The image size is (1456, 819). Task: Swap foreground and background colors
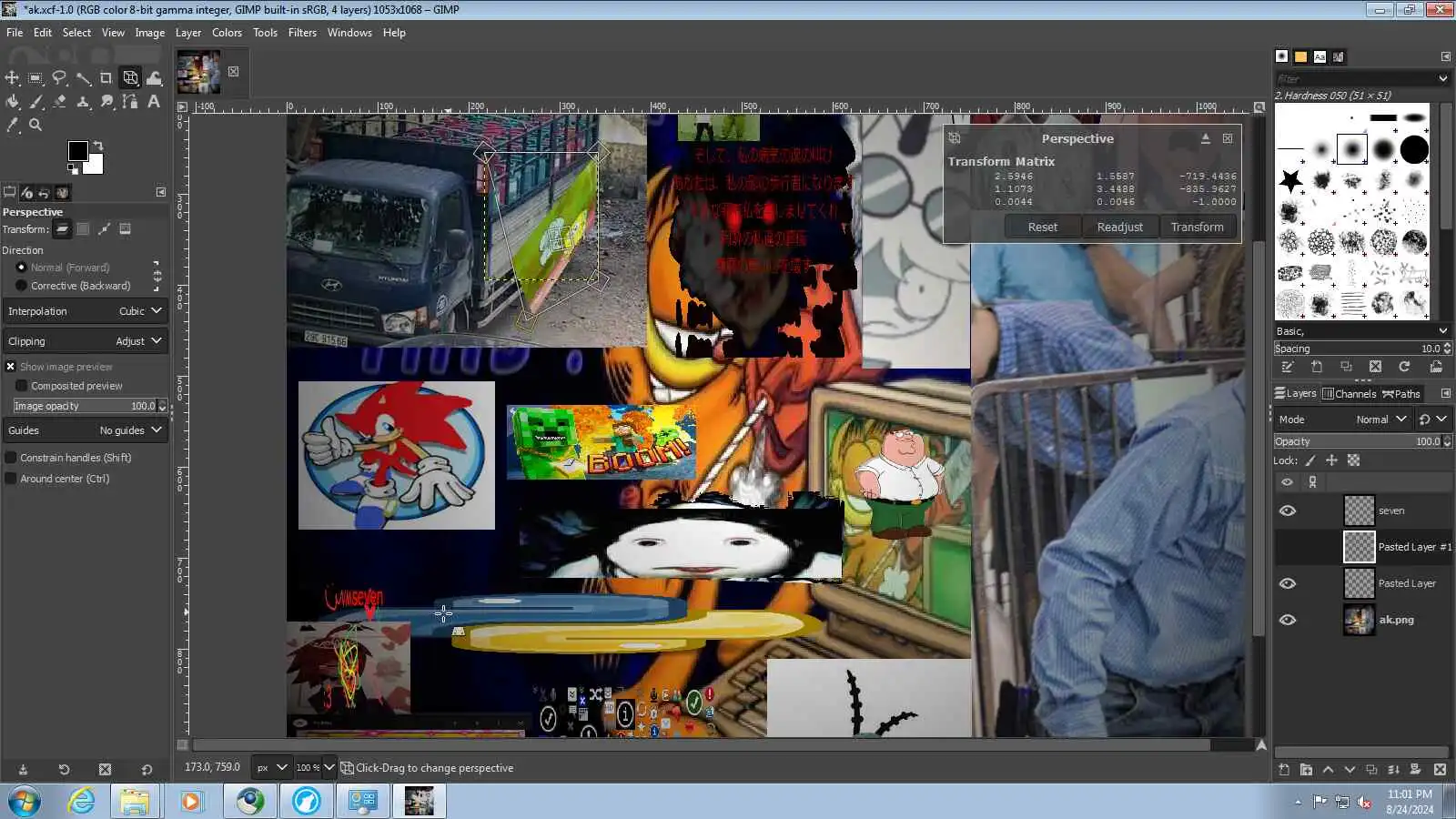coord(97,146)
